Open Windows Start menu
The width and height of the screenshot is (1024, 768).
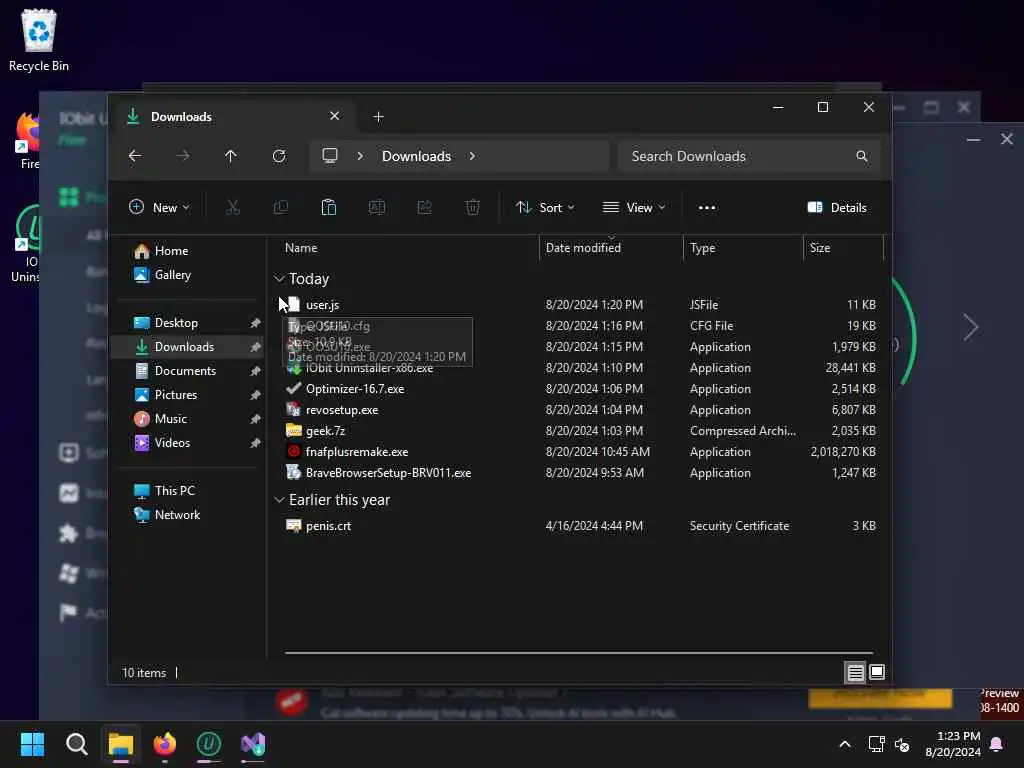[32, 744]
